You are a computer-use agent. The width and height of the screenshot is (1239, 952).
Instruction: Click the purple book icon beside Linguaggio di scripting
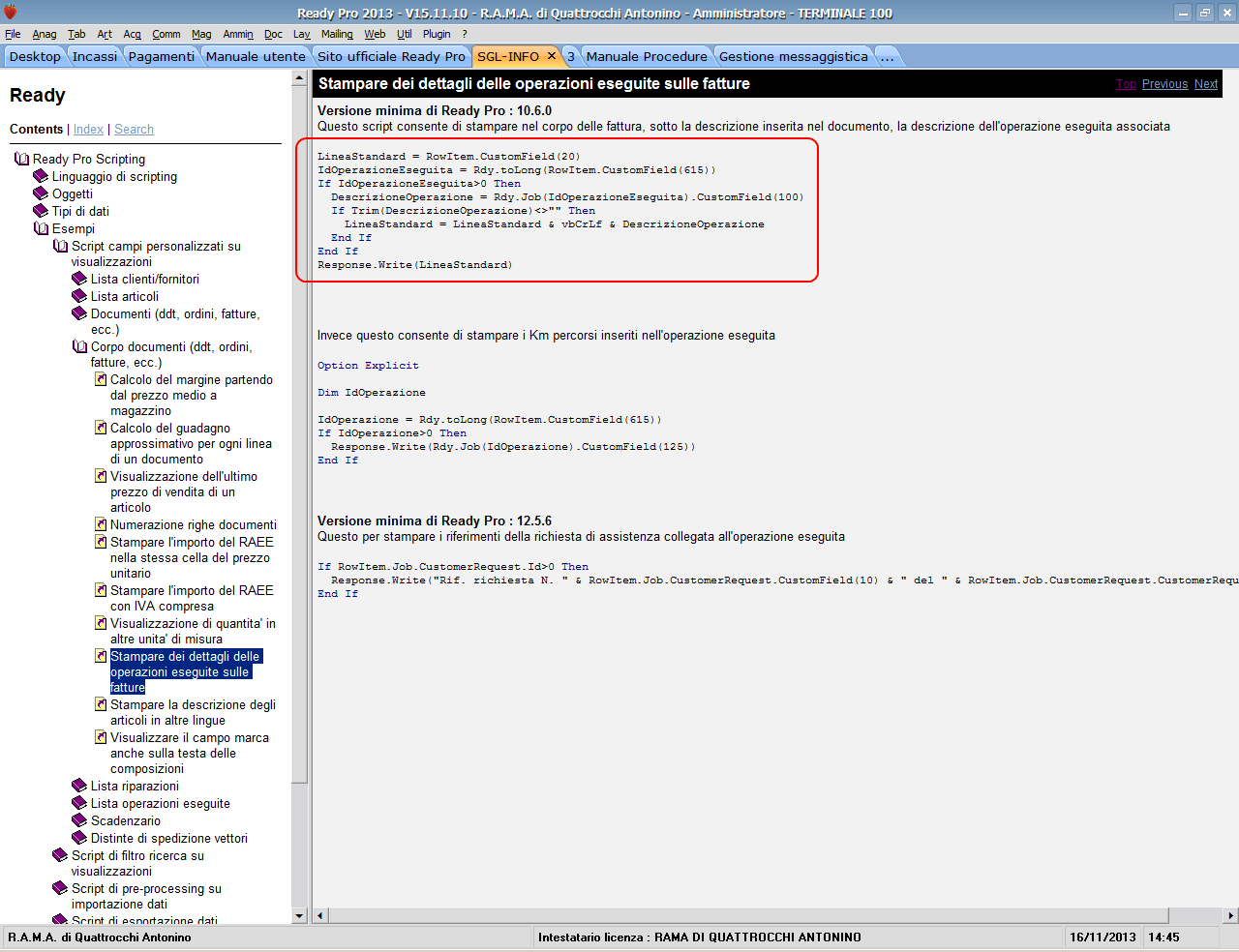[41, 176]
